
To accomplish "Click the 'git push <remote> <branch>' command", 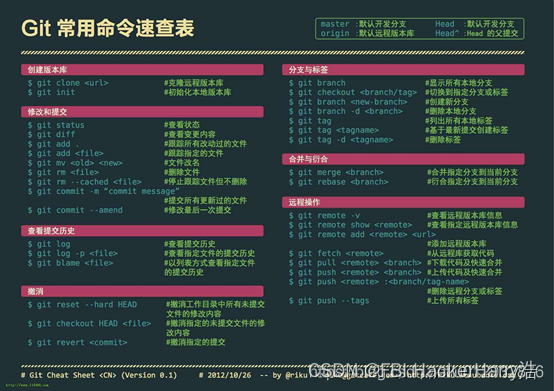I will point(355,272).
